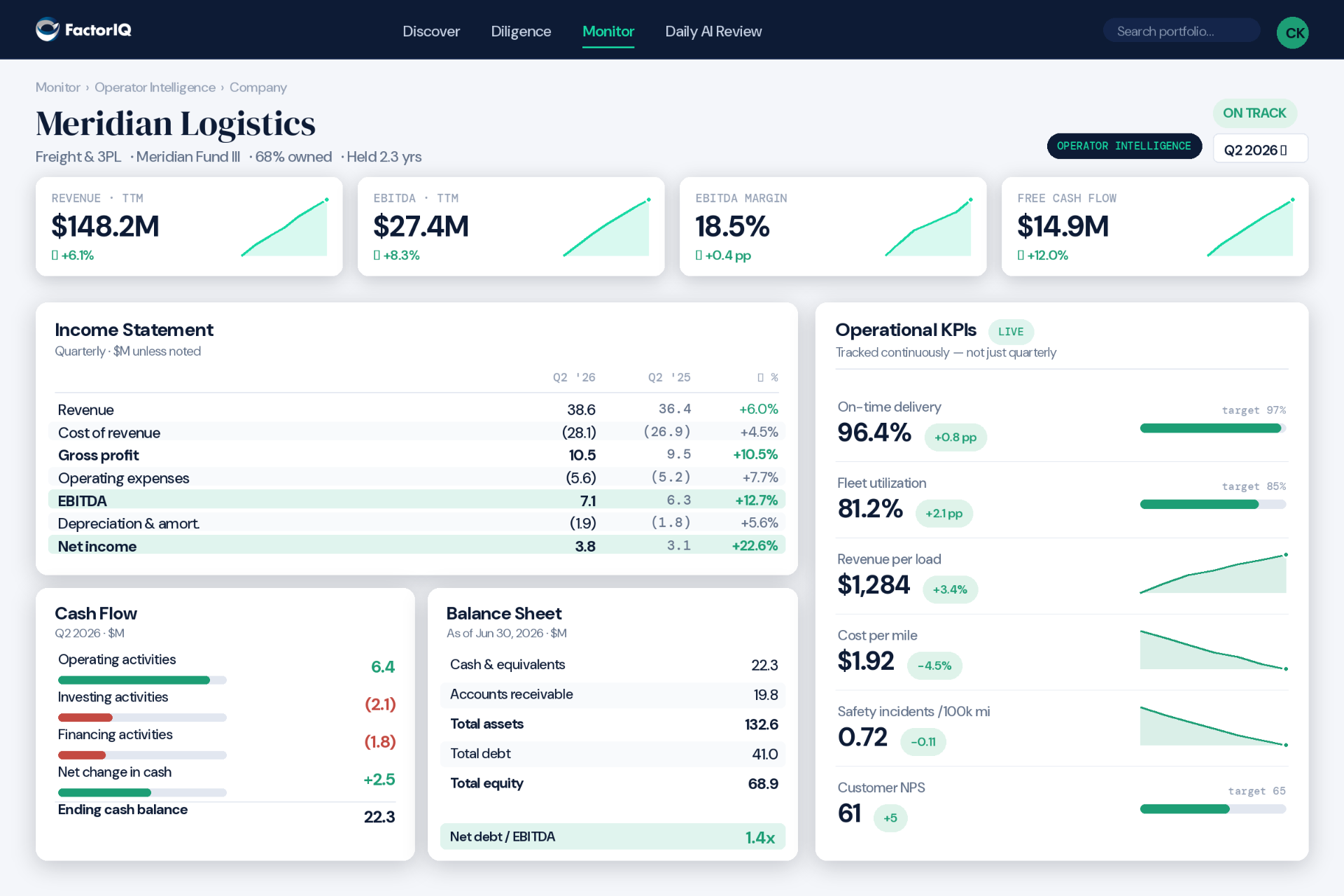The height and width of the screenshot is (896, 1344).
Task: Click the Net debt / EBITDA 1.4x row
Action: point(613,836)
